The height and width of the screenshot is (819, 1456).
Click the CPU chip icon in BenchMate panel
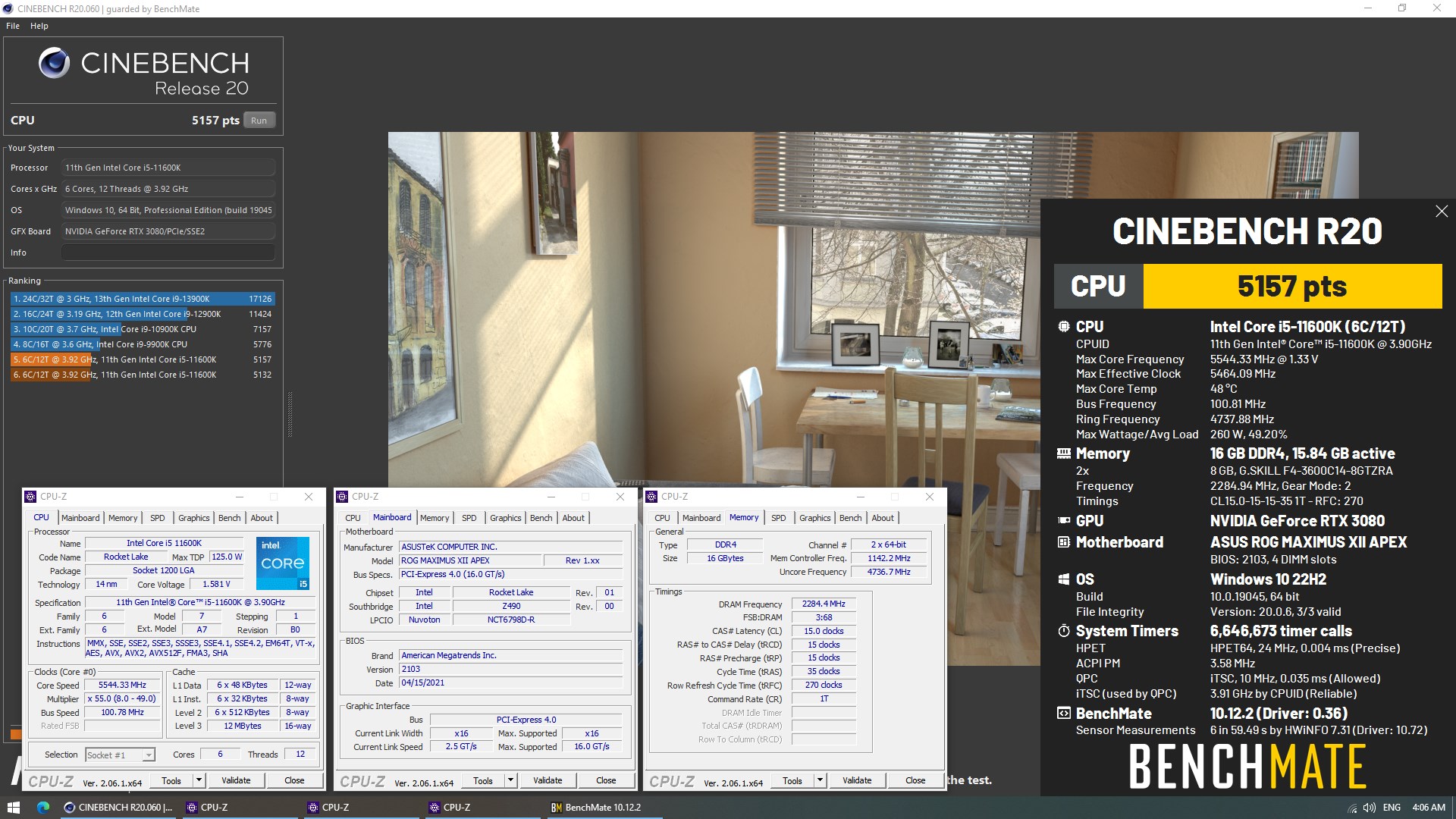pos(1064,327)
